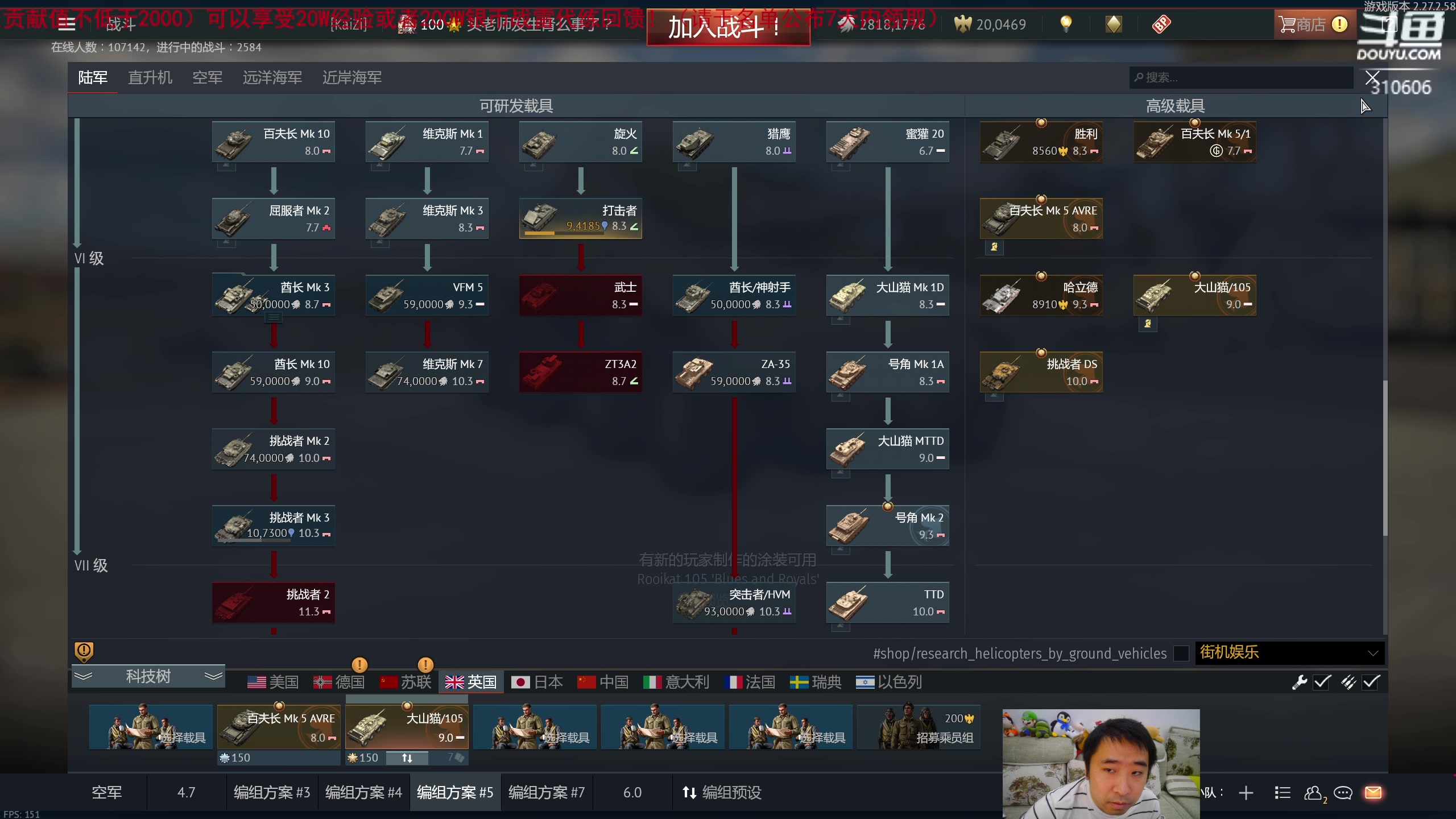Viewport: 1456px width, 819px height.
Task: Expand the group tab under 屈服者 Mk 2
Action: (226, 243)
